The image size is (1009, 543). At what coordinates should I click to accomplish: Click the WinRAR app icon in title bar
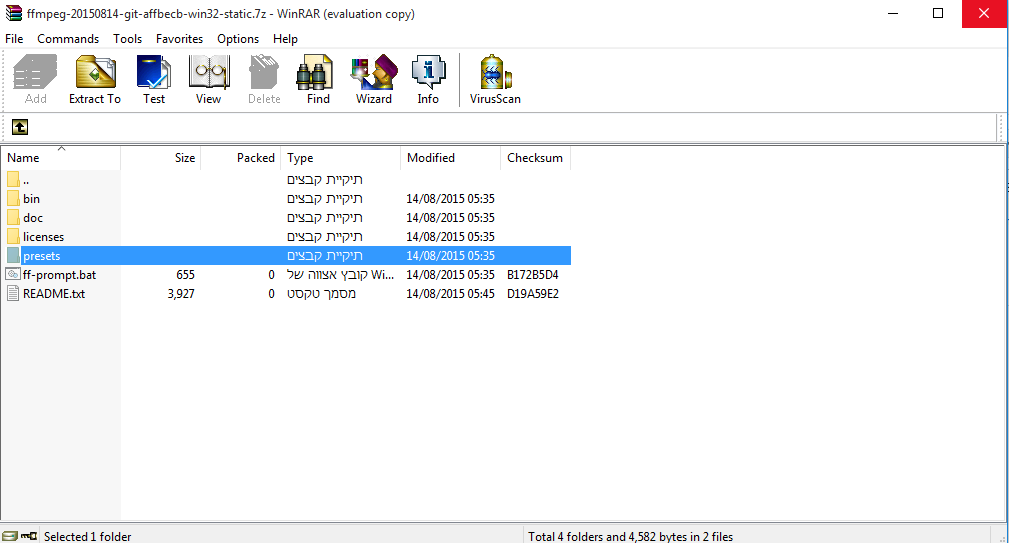click(x=14, y=13)
